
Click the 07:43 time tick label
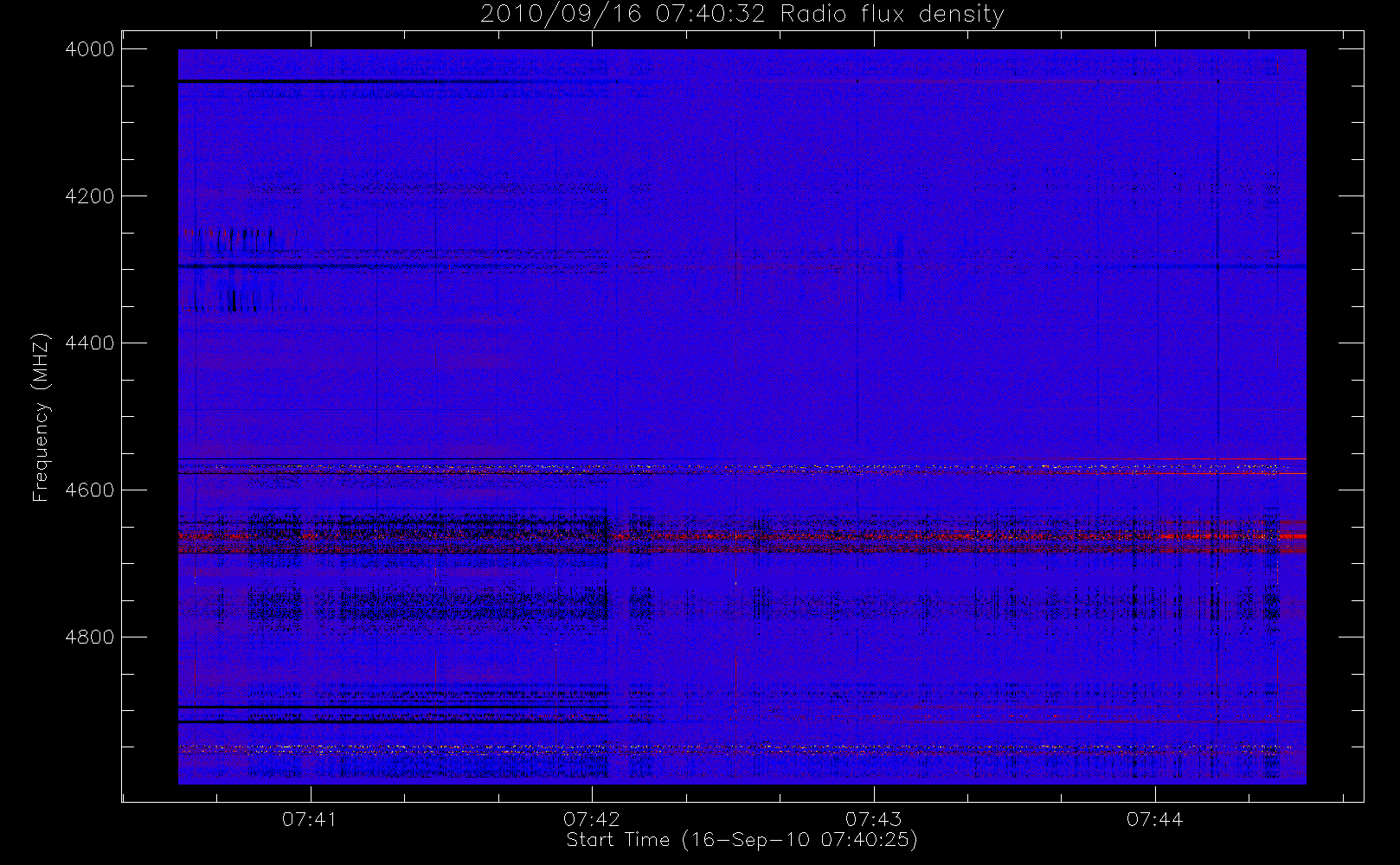874,819
